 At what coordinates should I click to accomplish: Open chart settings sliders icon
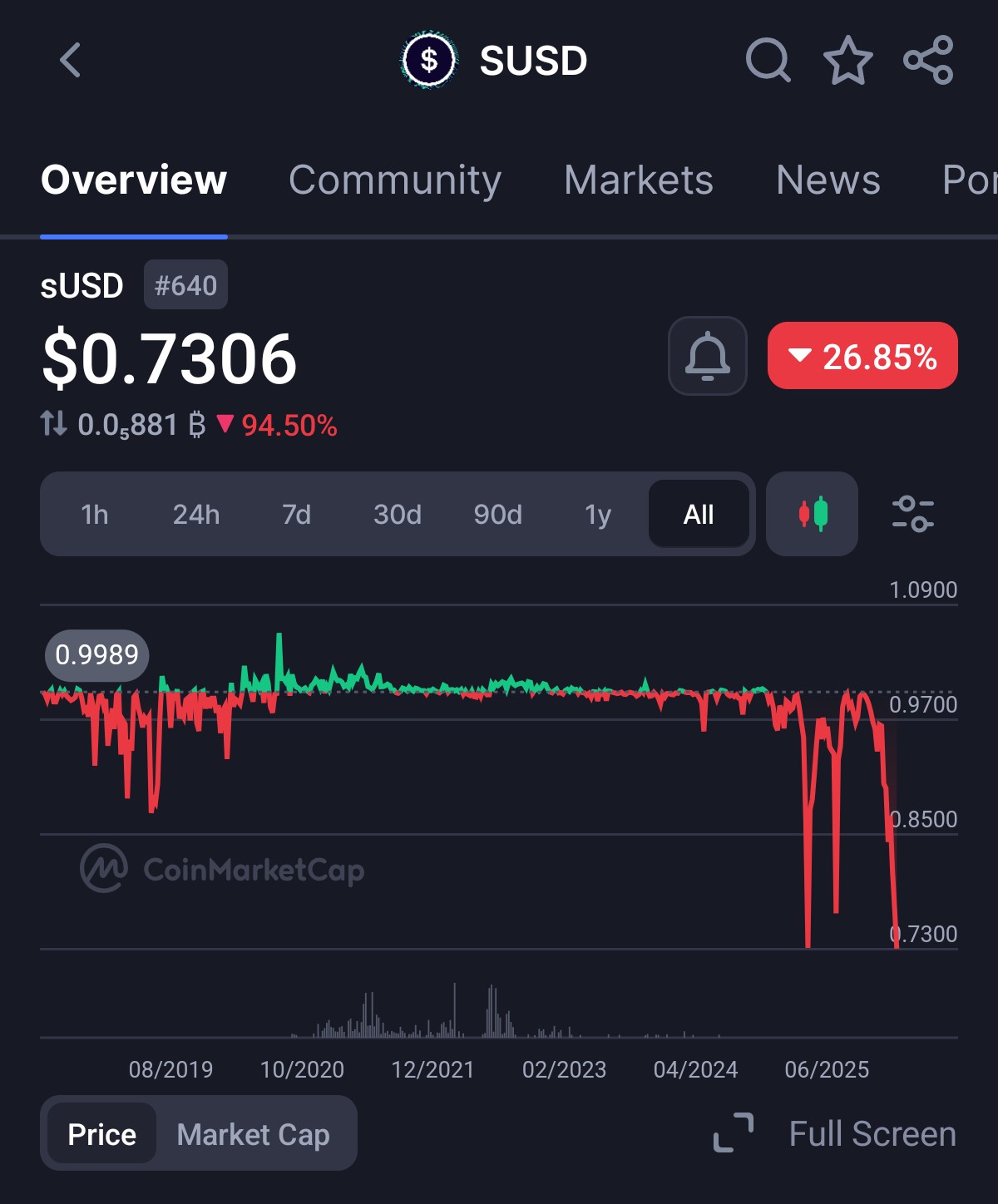pos(912,514)
